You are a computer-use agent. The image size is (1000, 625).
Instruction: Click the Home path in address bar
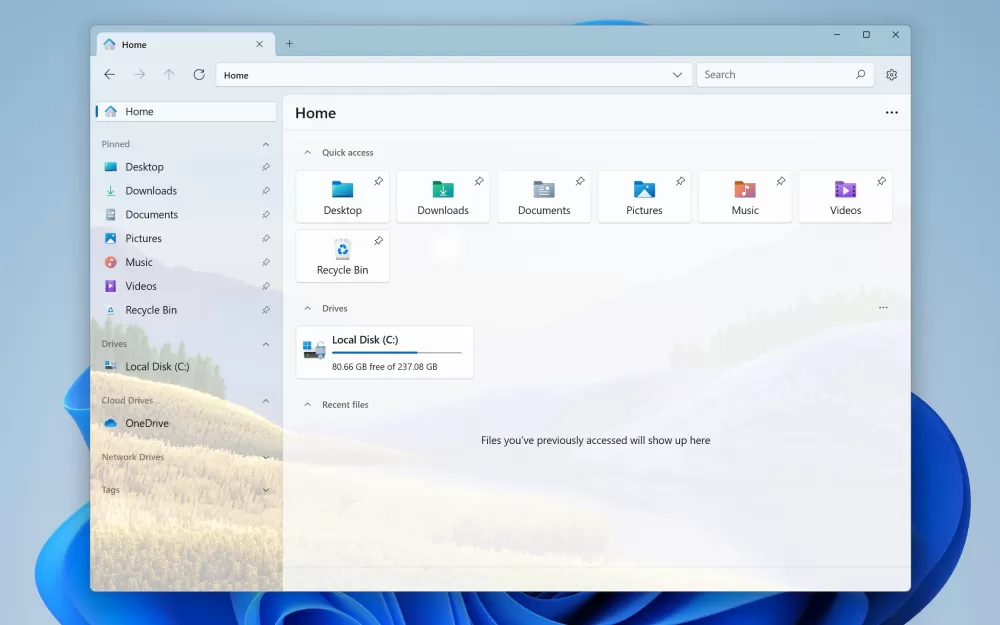[236, 75]
